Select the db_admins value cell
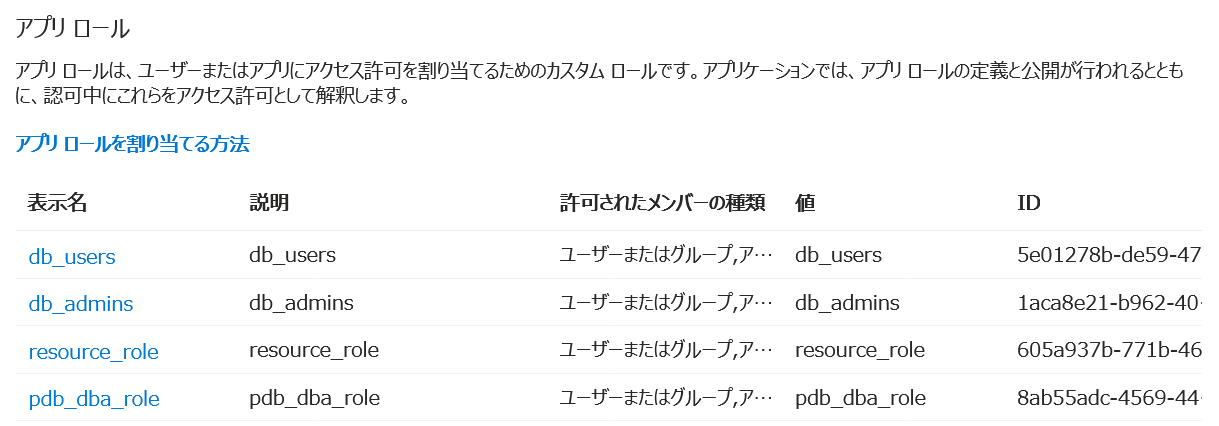This screenshot has width=1219, height=426. (847, 302)
